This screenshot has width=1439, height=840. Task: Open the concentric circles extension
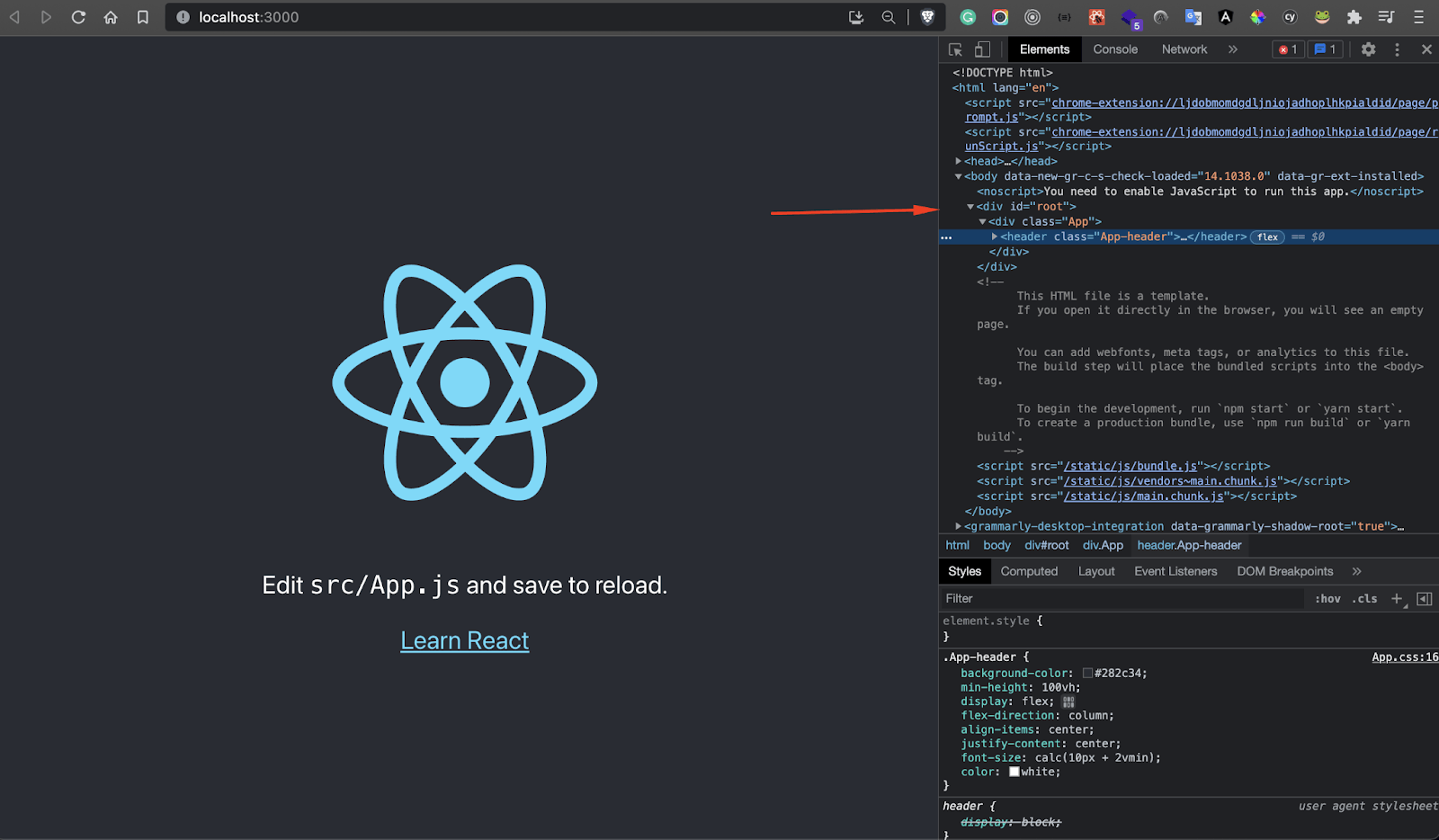tap(1032, 17)
